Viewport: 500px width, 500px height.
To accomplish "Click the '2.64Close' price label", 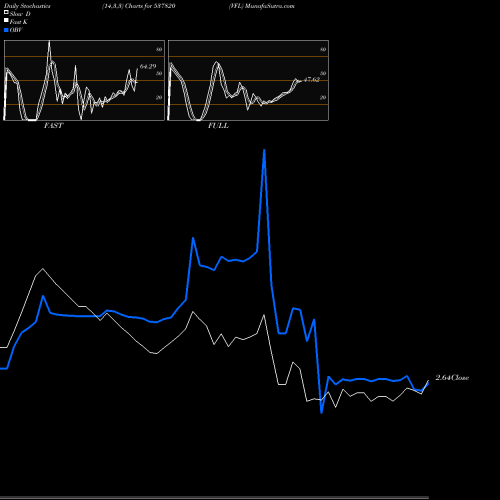I will (452, 378).
